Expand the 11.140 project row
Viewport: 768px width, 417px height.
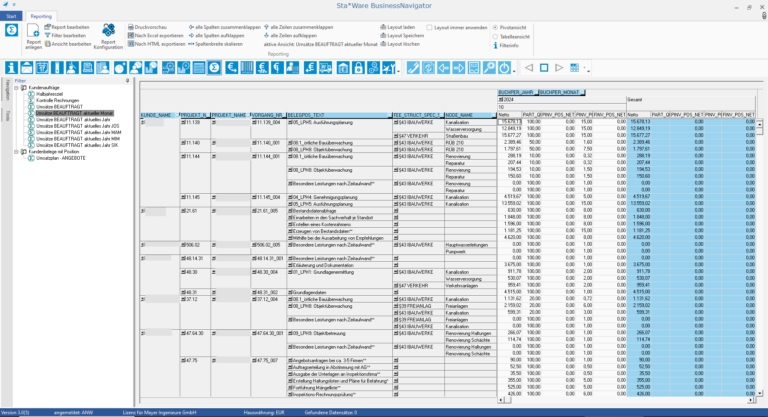point(183,143)
